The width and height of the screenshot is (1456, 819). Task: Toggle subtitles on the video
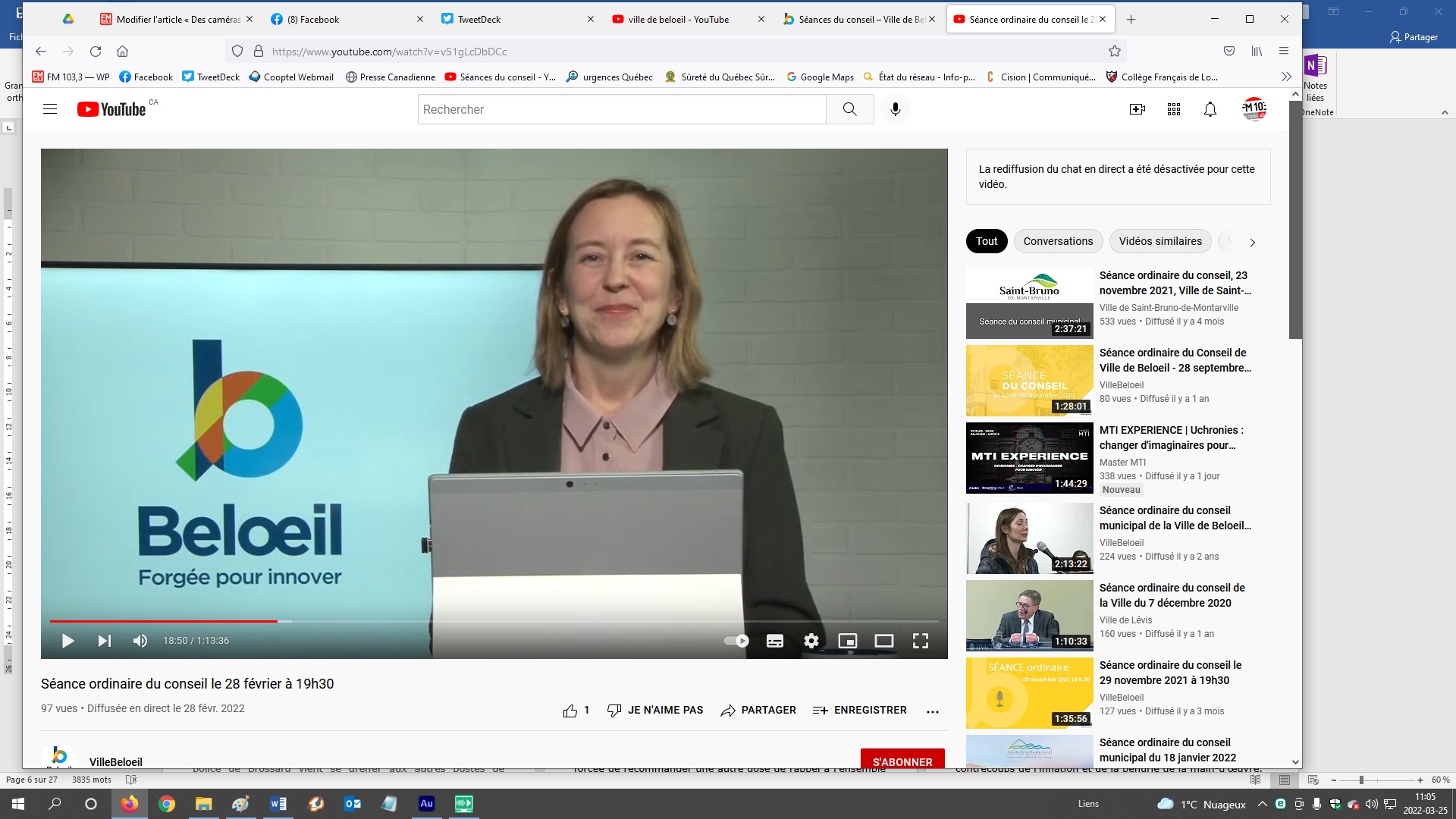pyautogui.click(x=774, y=641)
